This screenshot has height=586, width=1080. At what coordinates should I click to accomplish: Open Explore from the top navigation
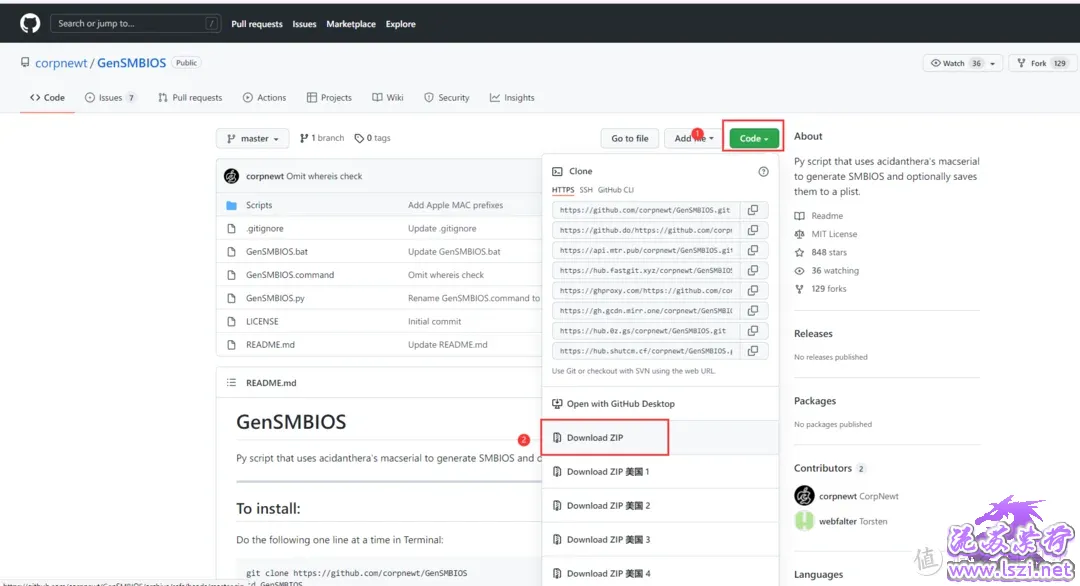point(401,24)
